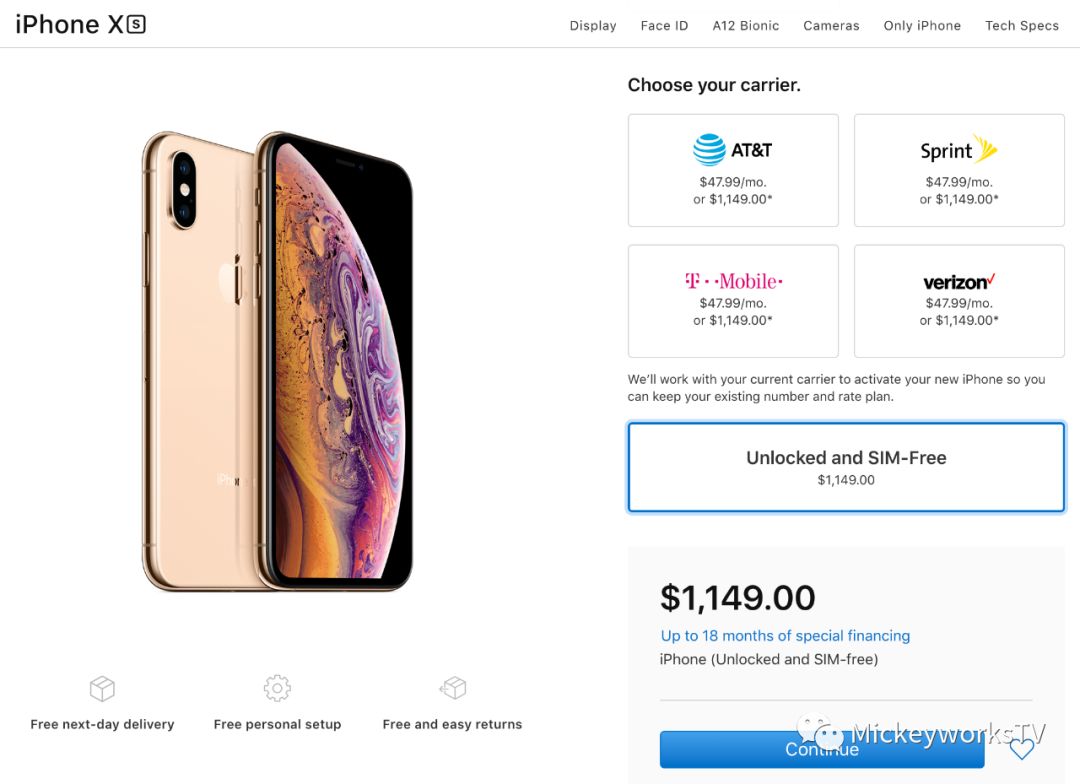
Task: Open the special financing details link
Action: click(784, 635)
